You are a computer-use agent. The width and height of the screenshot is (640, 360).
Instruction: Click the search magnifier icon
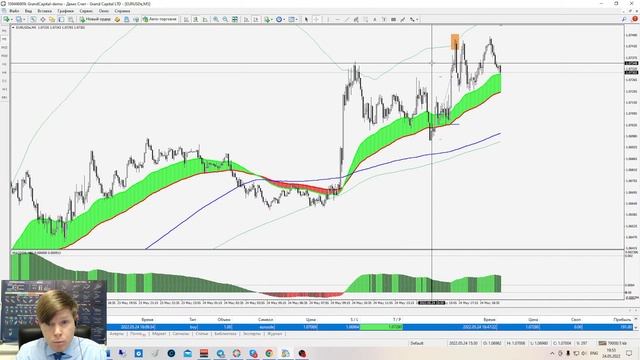point(624,19)
